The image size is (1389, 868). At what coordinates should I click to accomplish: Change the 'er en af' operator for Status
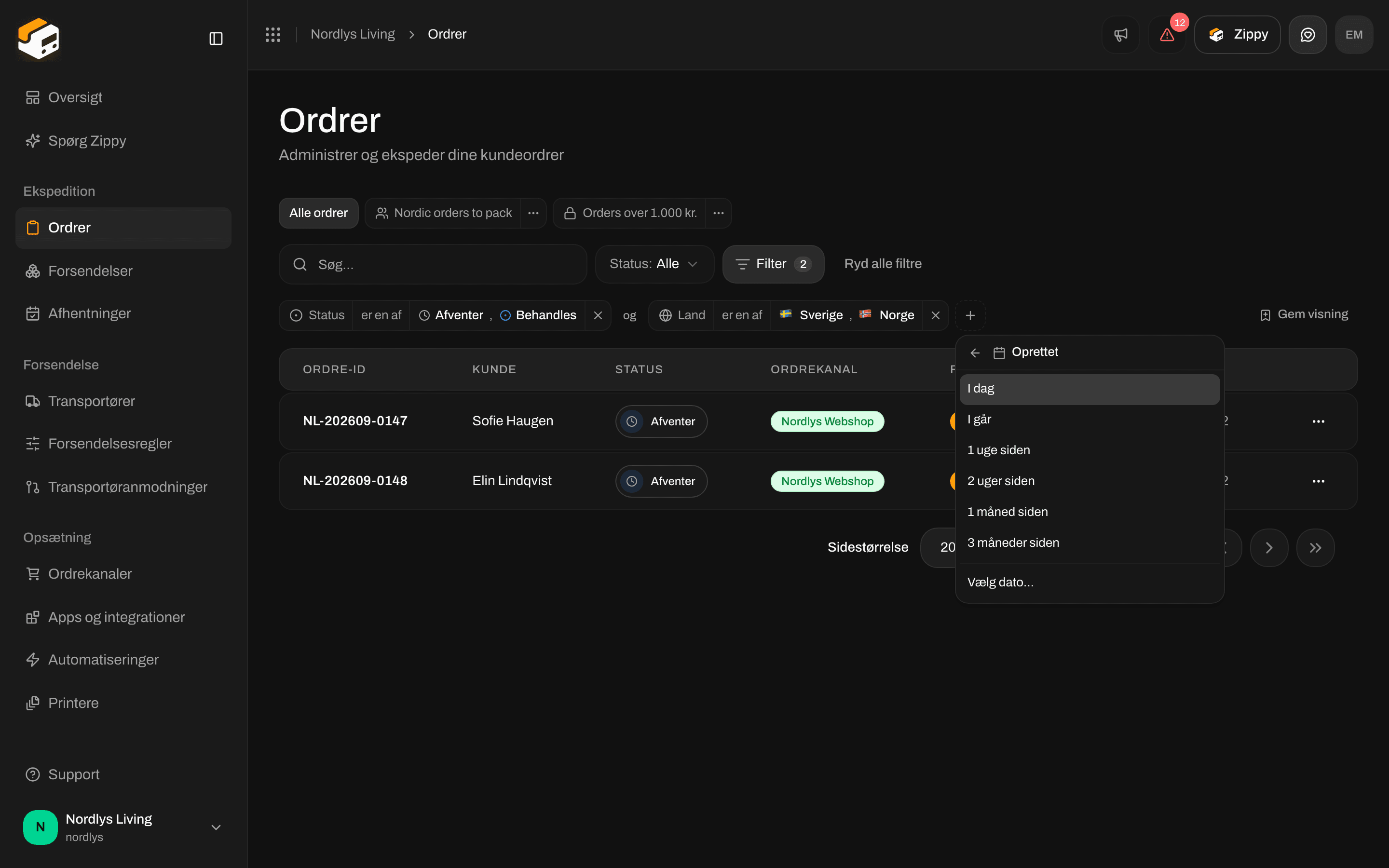tap(381, 315)
